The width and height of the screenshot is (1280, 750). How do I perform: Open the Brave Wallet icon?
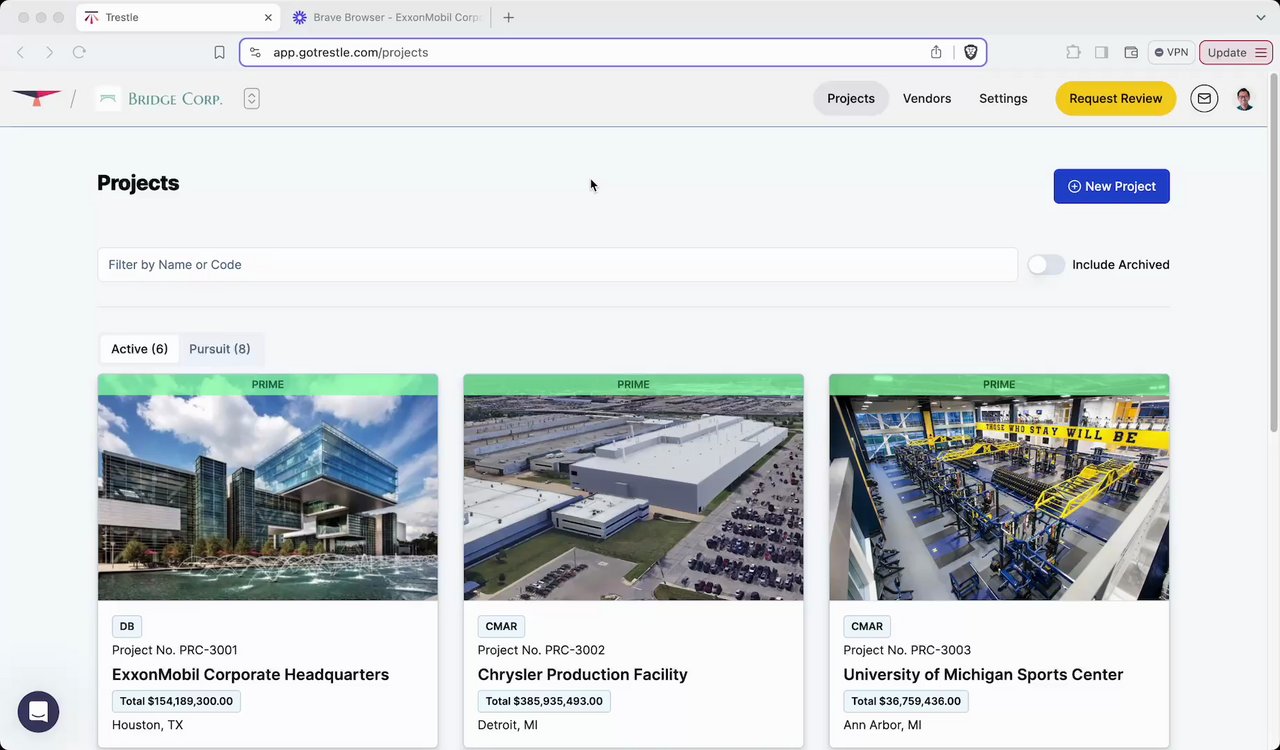click(x=1131, y=52)
